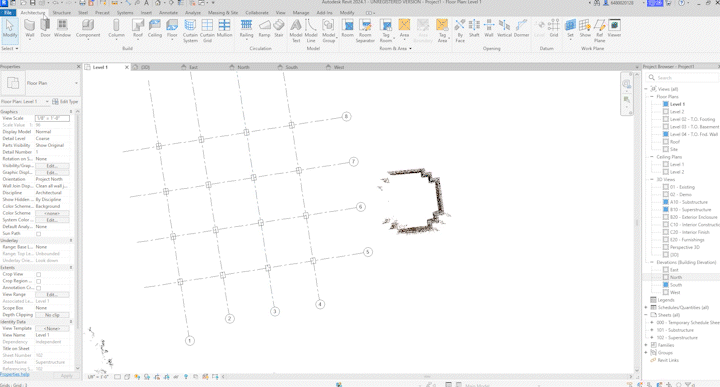Open the File menu
Image resolution: width=720 pixels, height=387 pixels.
tap(8, 13)
